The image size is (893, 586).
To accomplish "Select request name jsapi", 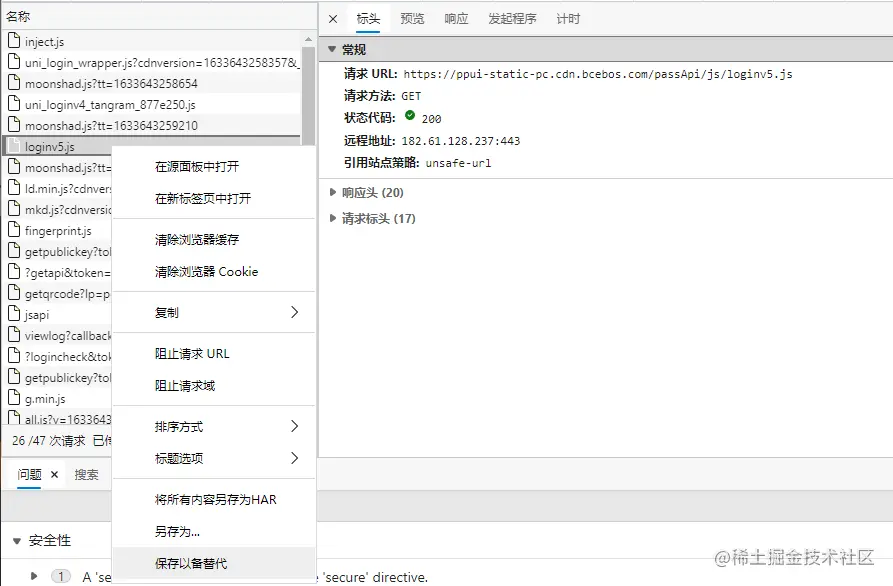I will [x=37, y=315].
